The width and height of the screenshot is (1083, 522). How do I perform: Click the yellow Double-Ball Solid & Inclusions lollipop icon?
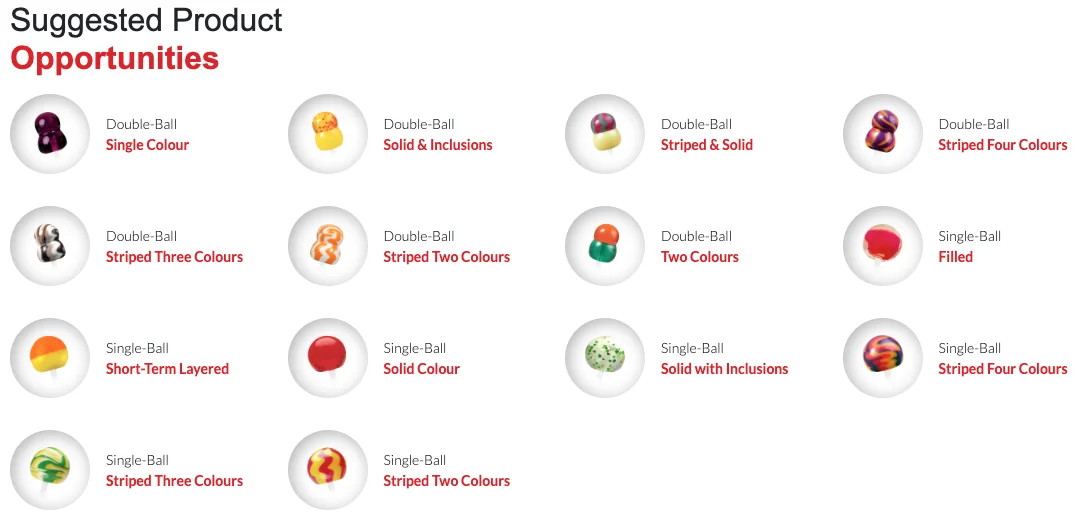327,134
